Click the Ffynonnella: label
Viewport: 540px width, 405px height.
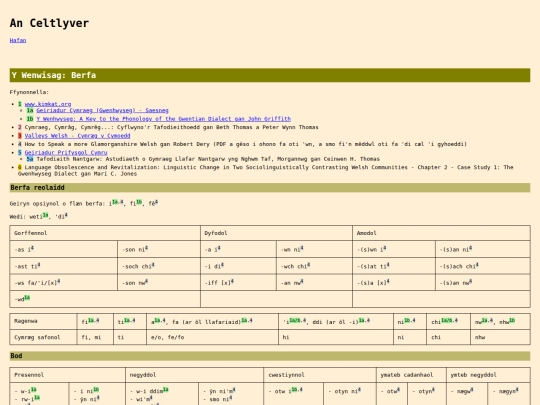coord(29,92)
